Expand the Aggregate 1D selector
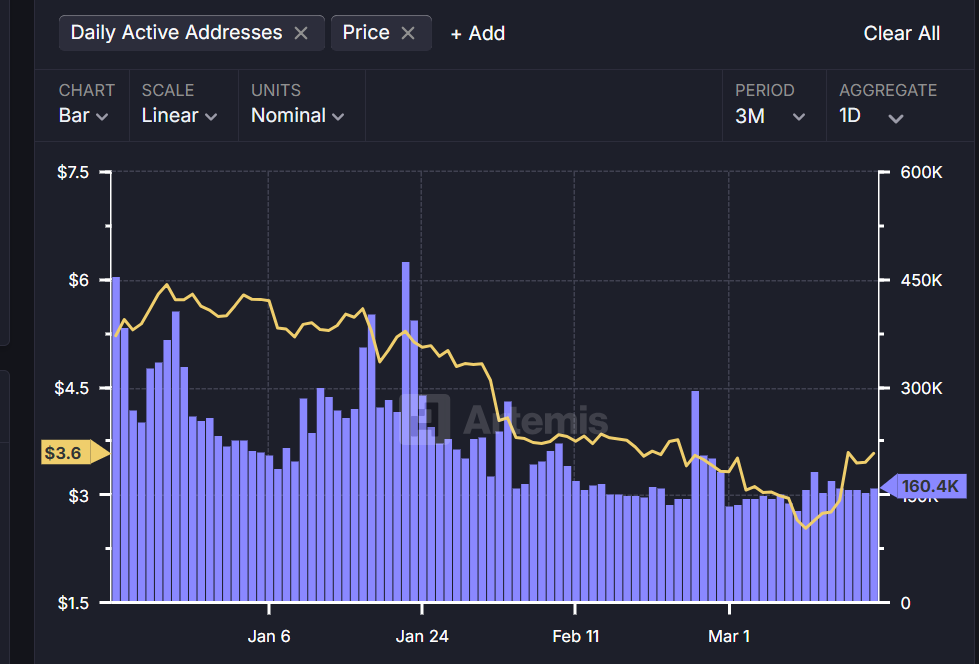 871,116
